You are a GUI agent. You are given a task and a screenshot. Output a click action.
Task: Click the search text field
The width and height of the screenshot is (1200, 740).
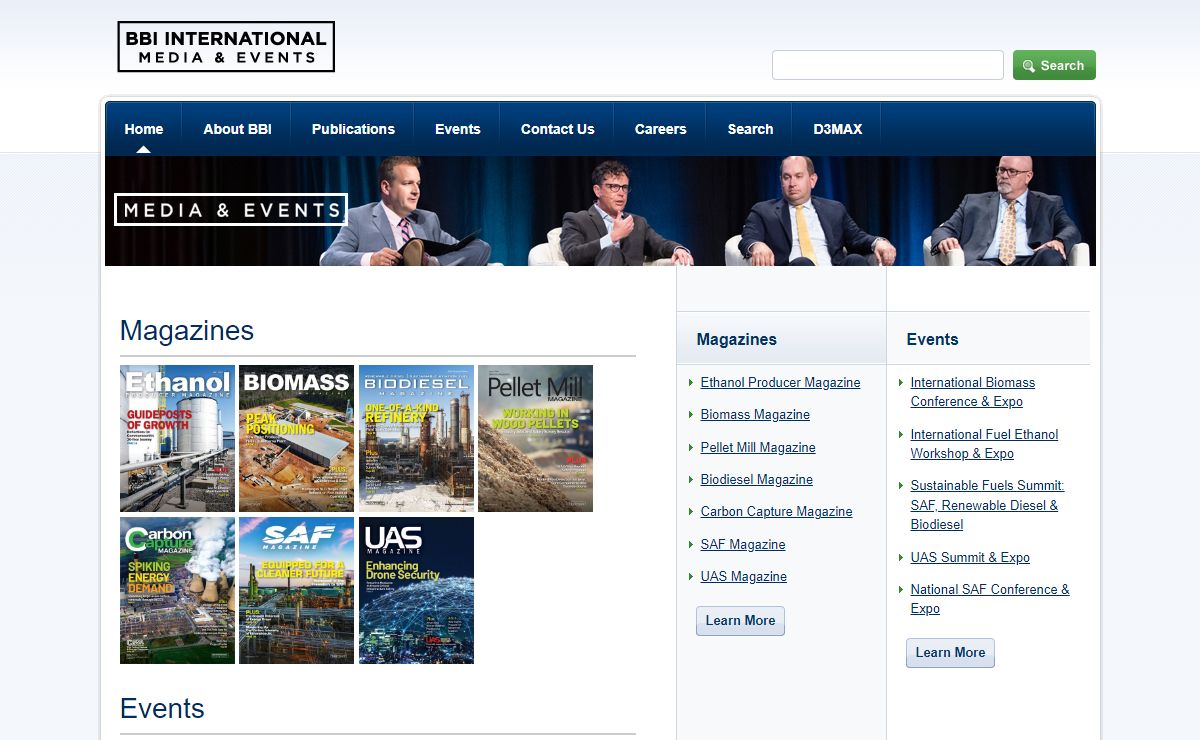click(888, 65)
